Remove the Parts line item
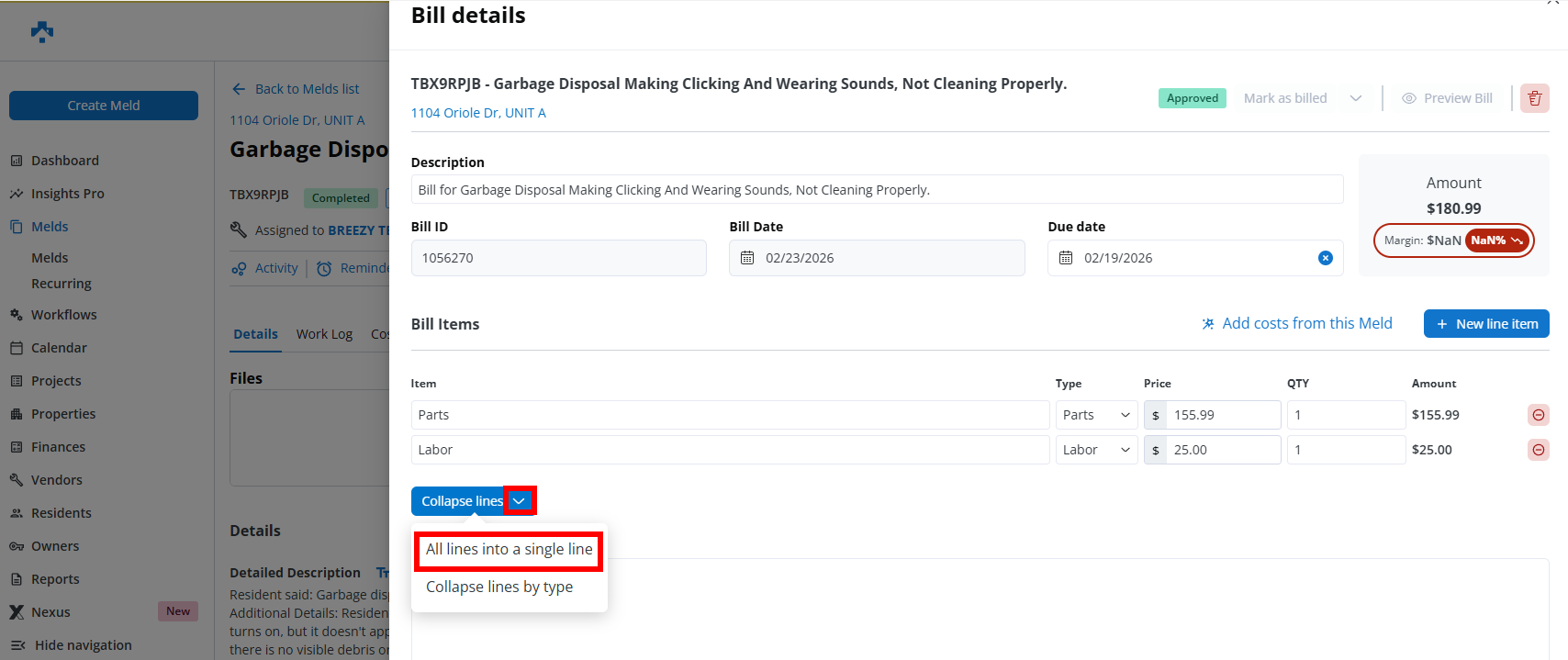 pyautogui.click(x=1538, y=415)
